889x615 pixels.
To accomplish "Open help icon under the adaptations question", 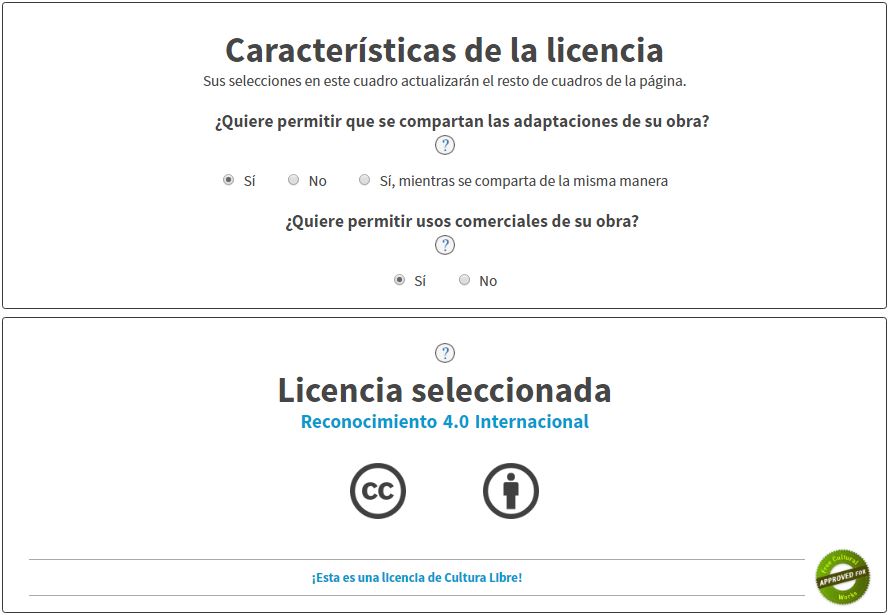I will (445, 145).
